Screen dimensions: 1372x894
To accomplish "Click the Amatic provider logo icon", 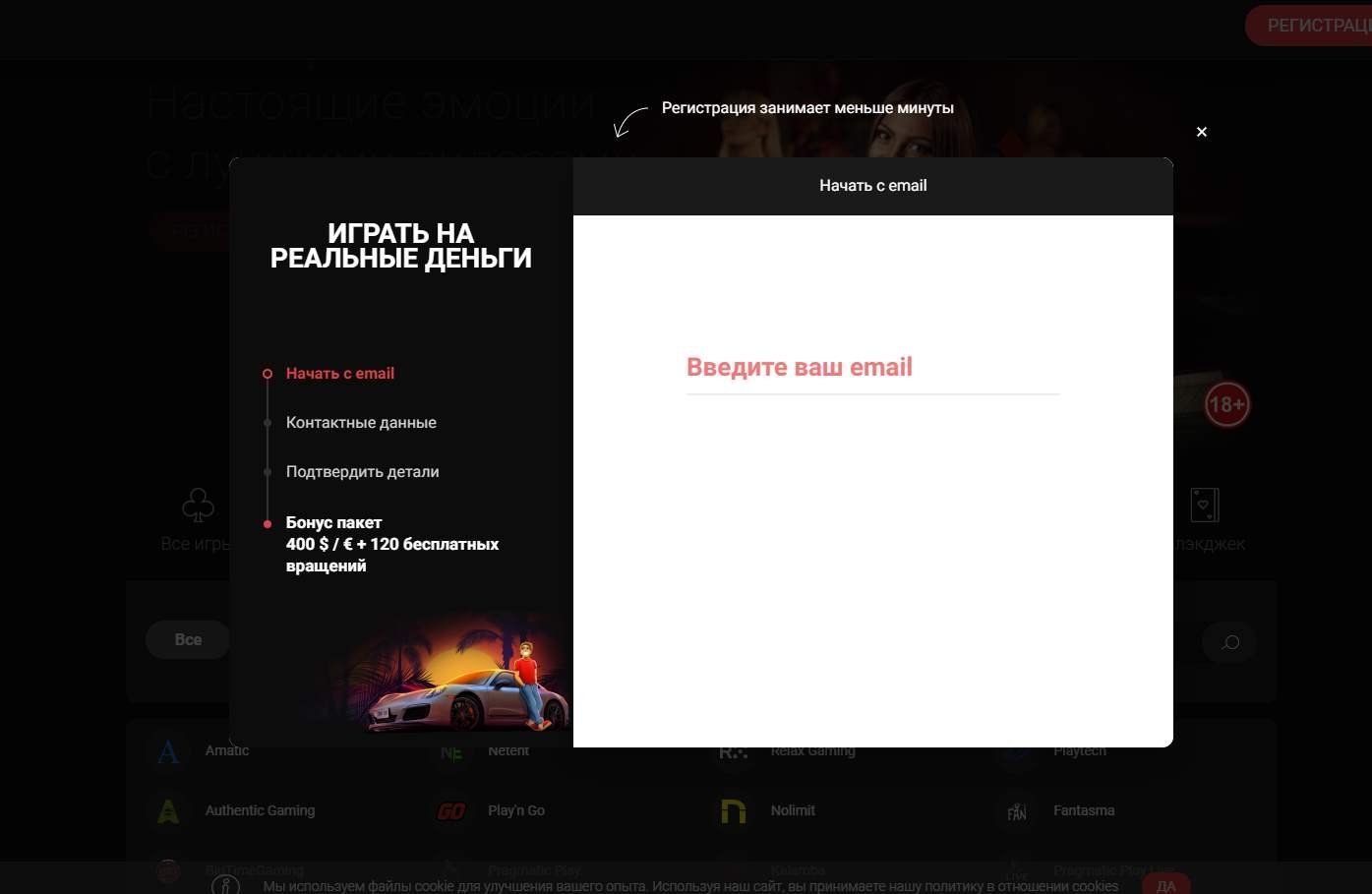I will 168,752.
